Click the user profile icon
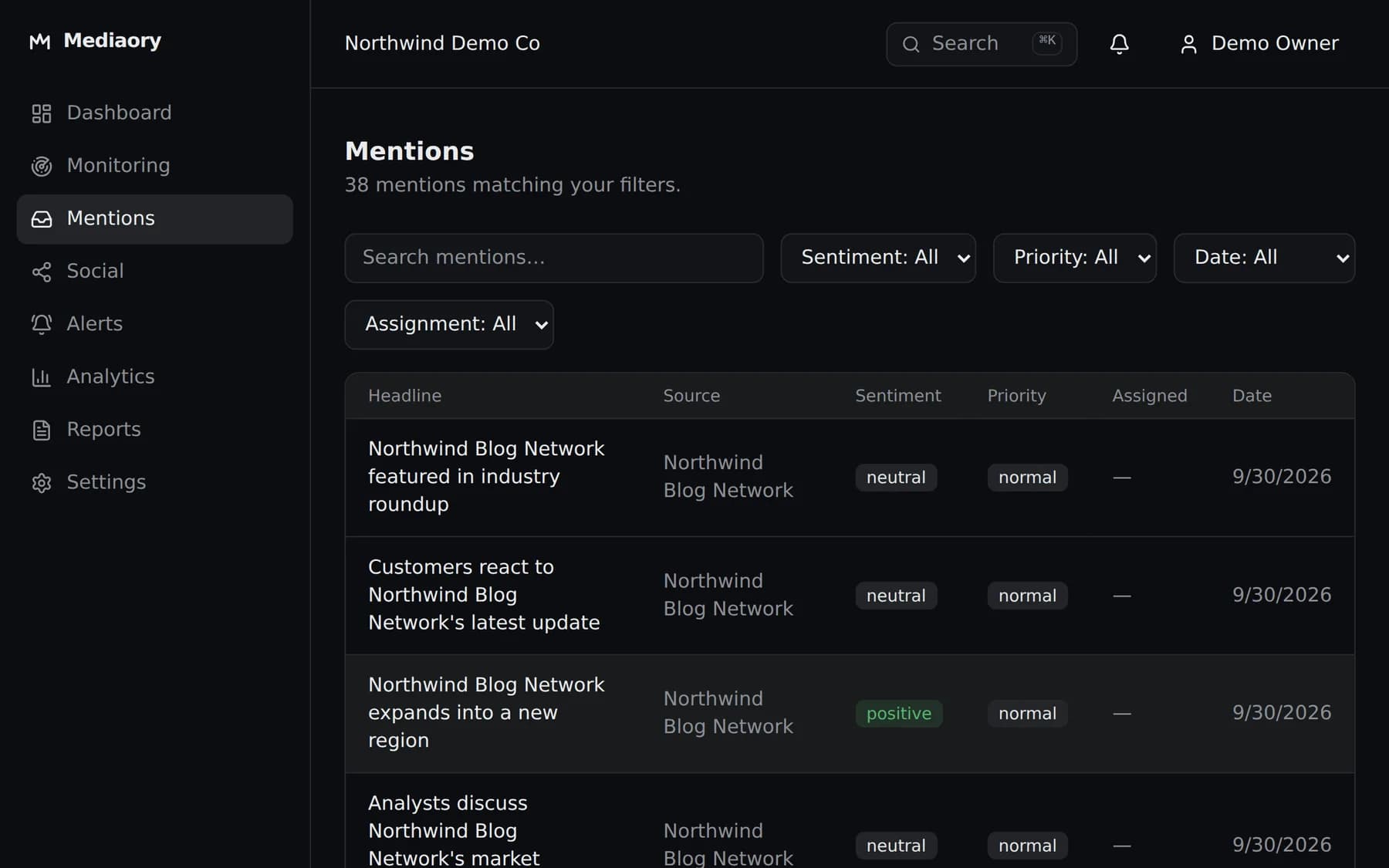 pyautogui.click(x=1188, y=44)
